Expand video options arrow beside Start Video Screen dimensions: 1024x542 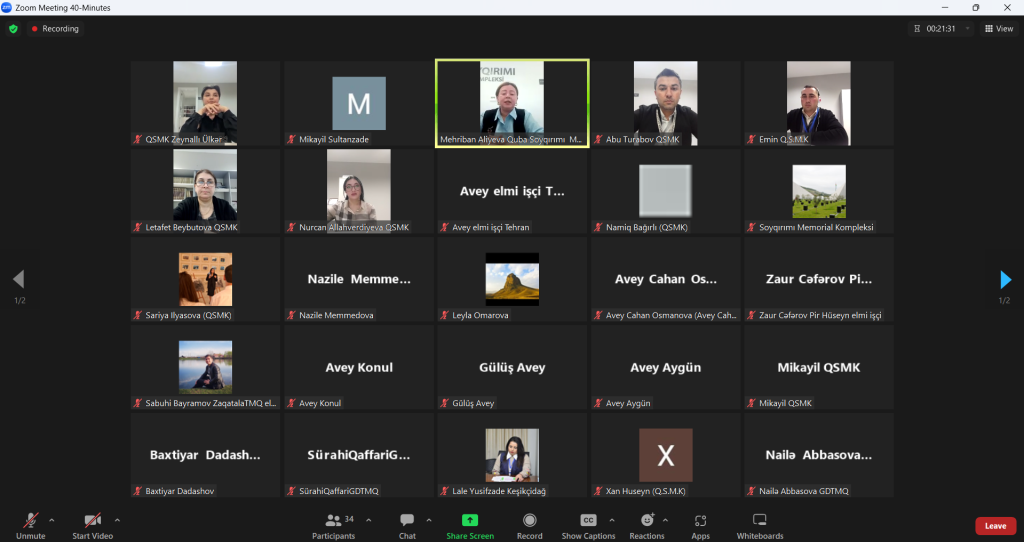pos(117,520)
